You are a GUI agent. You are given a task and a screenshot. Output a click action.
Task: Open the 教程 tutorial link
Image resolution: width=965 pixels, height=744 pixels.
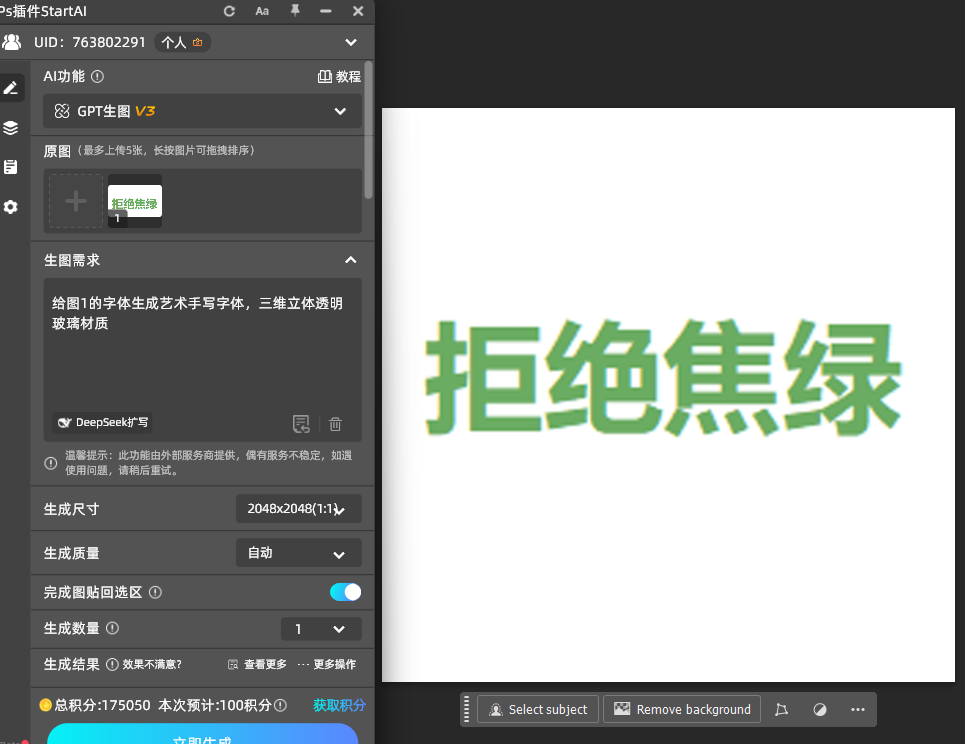[x=339, y=76]
